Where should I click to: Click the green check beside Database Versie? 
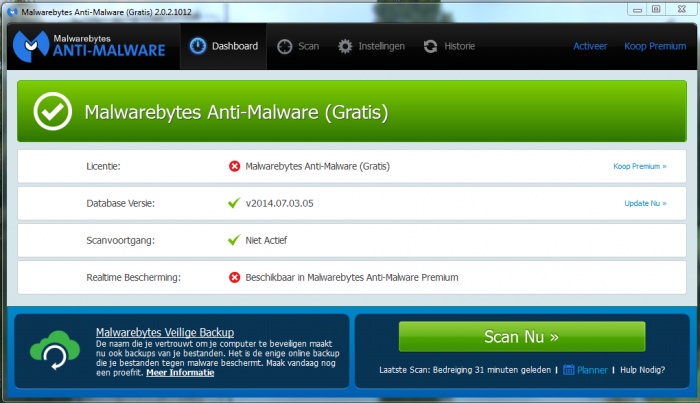[234, 203]
